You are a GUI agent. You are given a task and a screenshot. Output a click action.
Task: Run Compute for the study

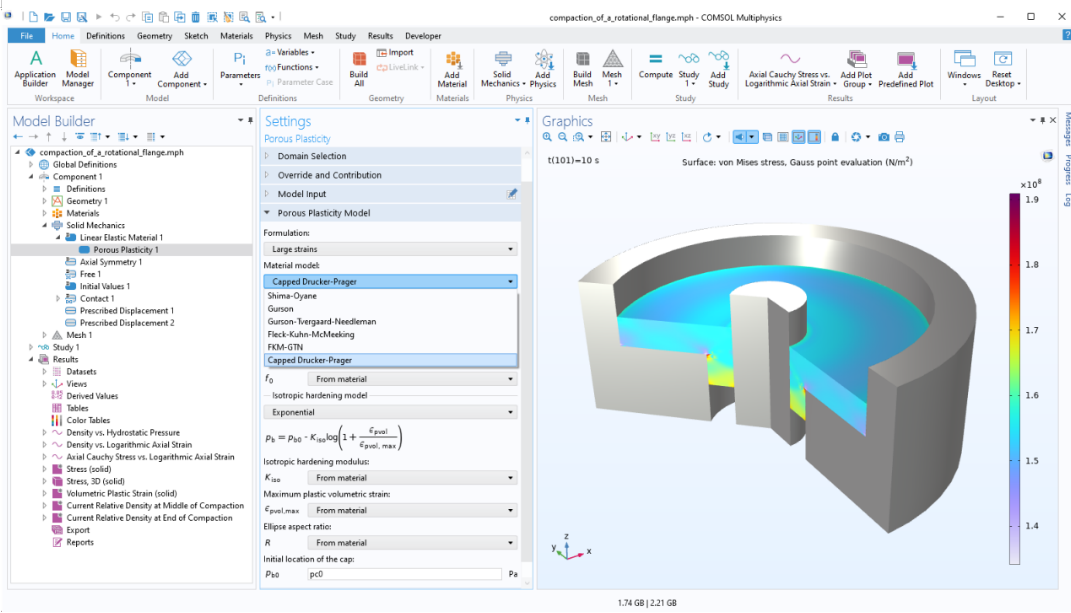click(656, 65)
